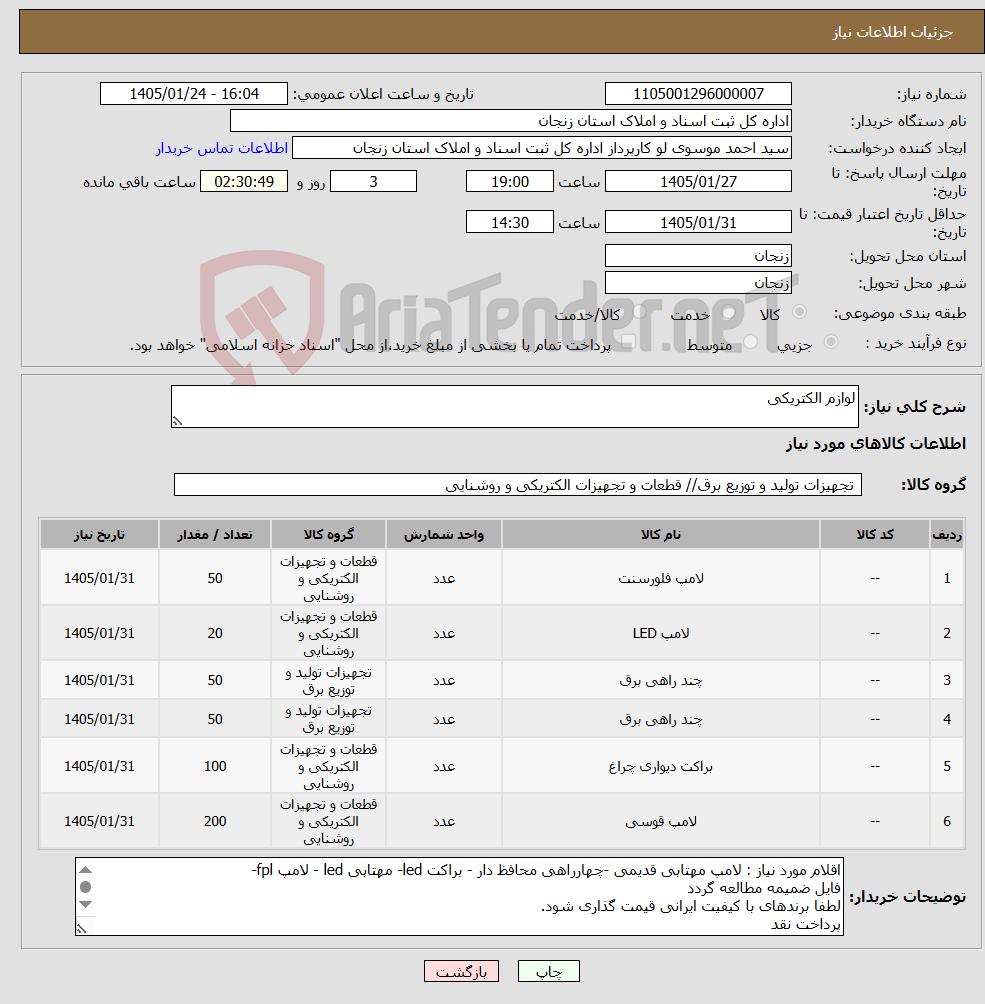Select the کالا radio button
The width and height of the screenshot is (985, 1004).
coord(799,312)
